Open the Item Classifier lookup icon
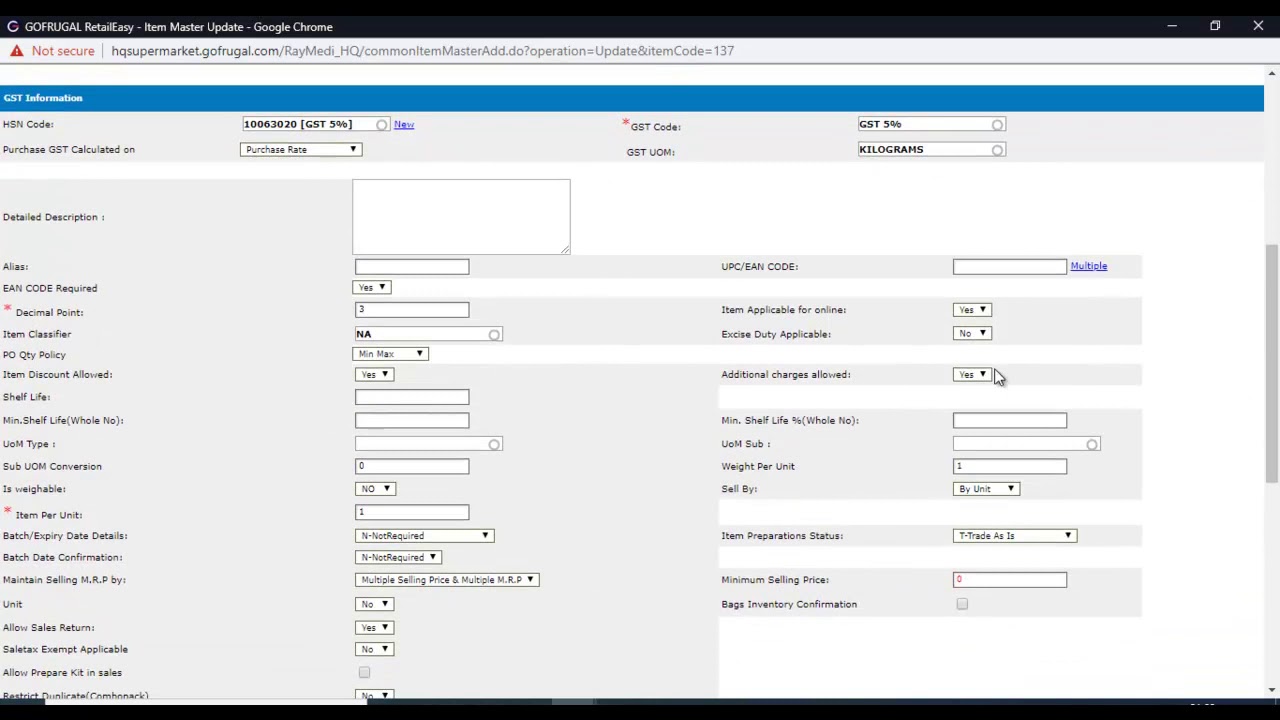Screen dimensions: 1280x720 [x=494, y=335]
